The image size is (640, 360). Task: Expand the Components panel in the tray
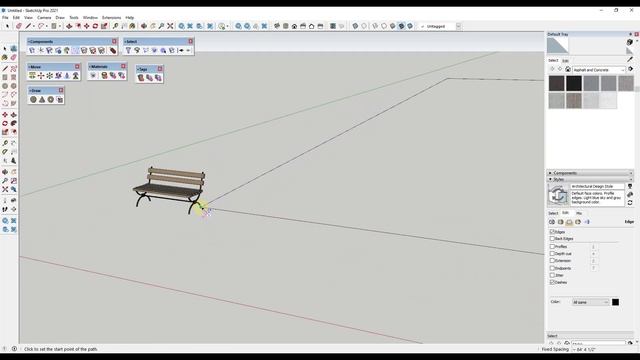pyautogui.click(x=590, y=173)
